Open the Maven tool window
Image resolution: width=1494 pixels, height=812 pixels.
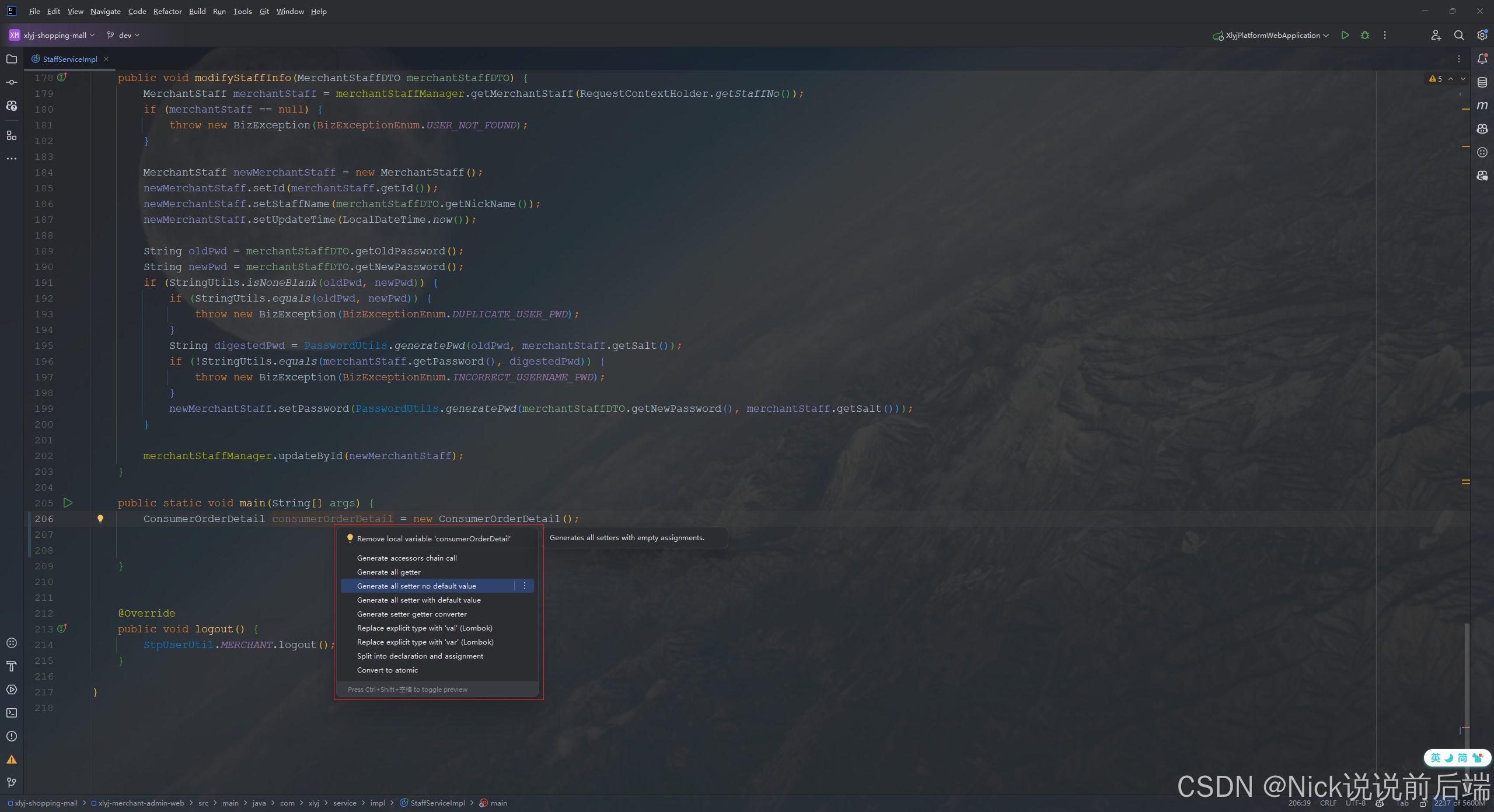[1482, 106]
